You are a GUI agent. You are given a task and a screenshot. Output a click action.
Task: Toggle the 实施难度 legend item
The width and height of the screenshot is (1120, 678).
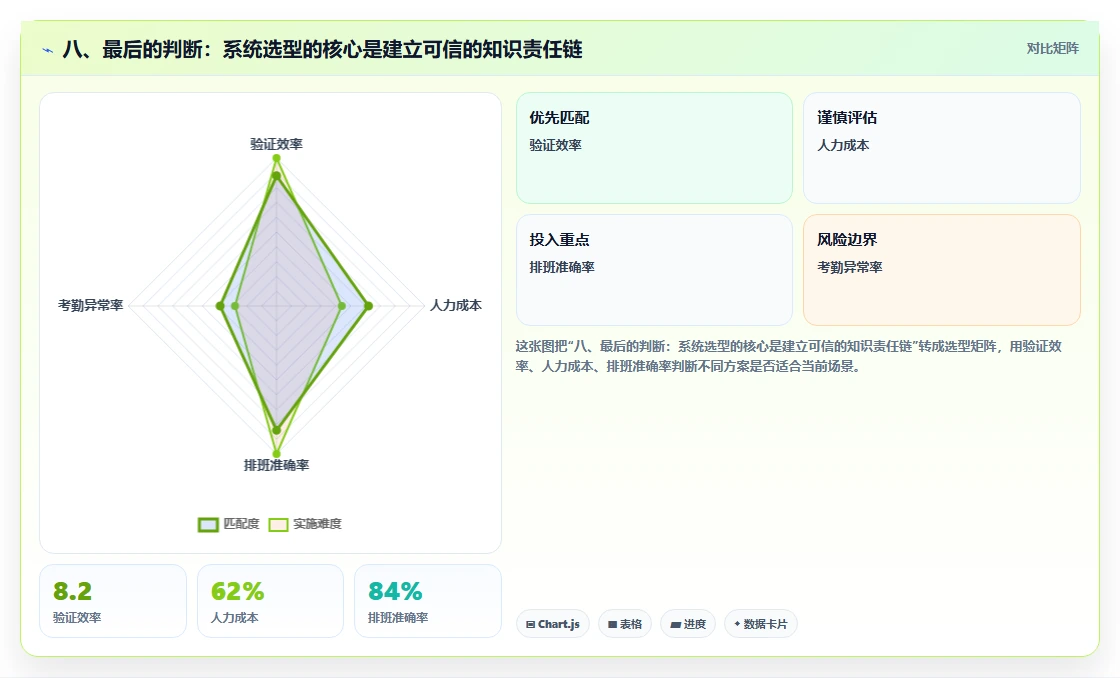tap(306, 524)
